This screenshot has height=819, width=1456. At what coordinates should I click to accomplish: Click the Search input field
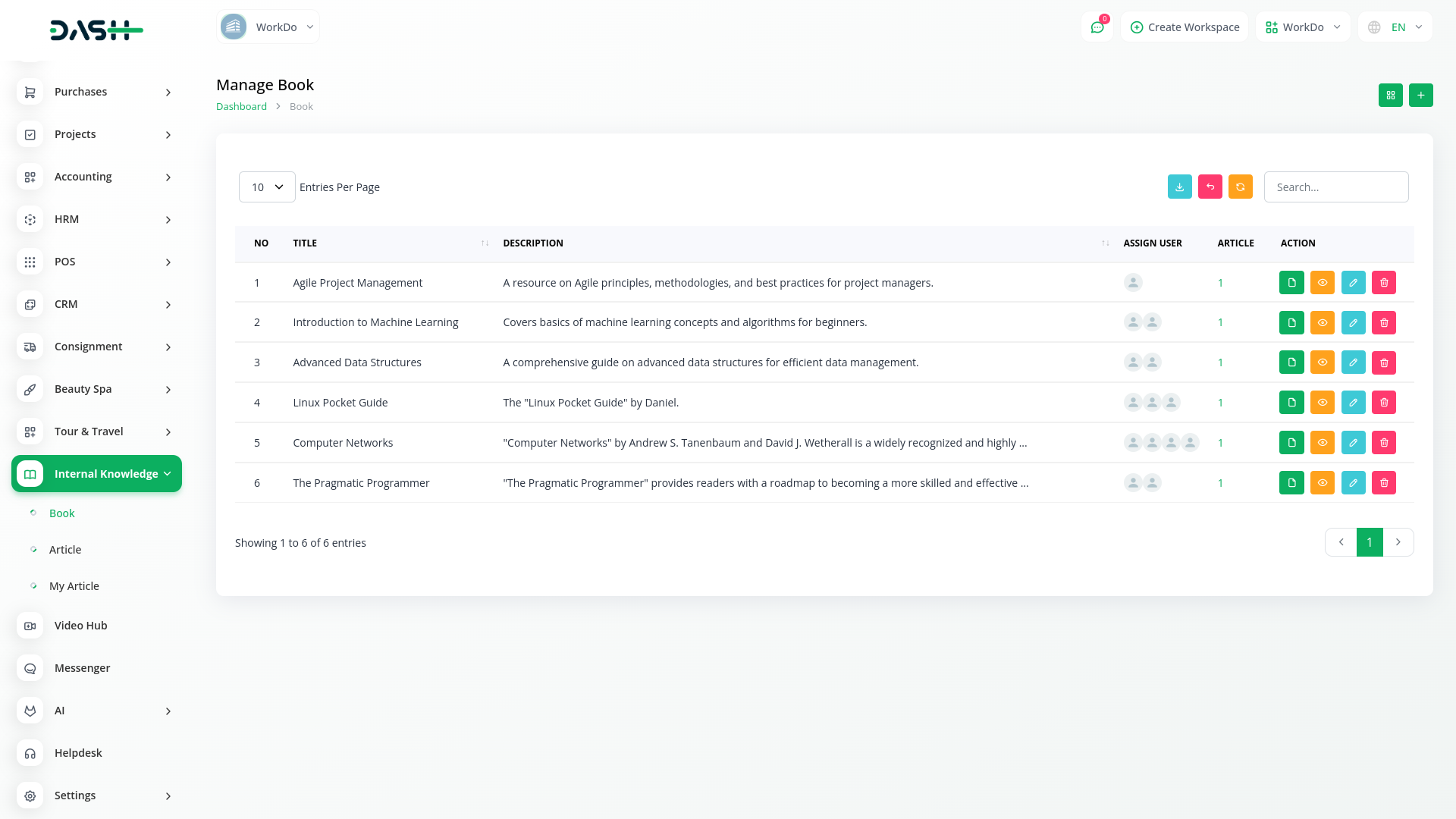[x=1335, y=187]
